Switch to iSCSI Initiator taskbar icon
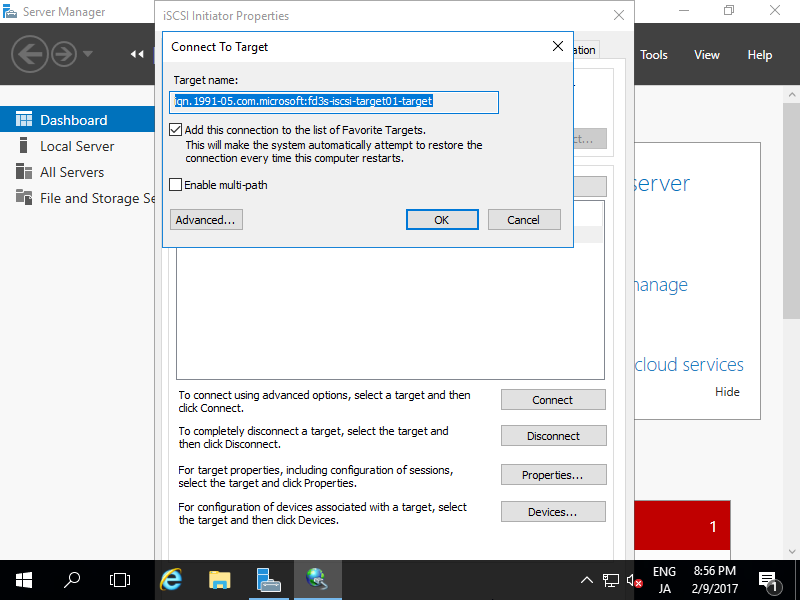800x600 pixels. tap(318, 580)
